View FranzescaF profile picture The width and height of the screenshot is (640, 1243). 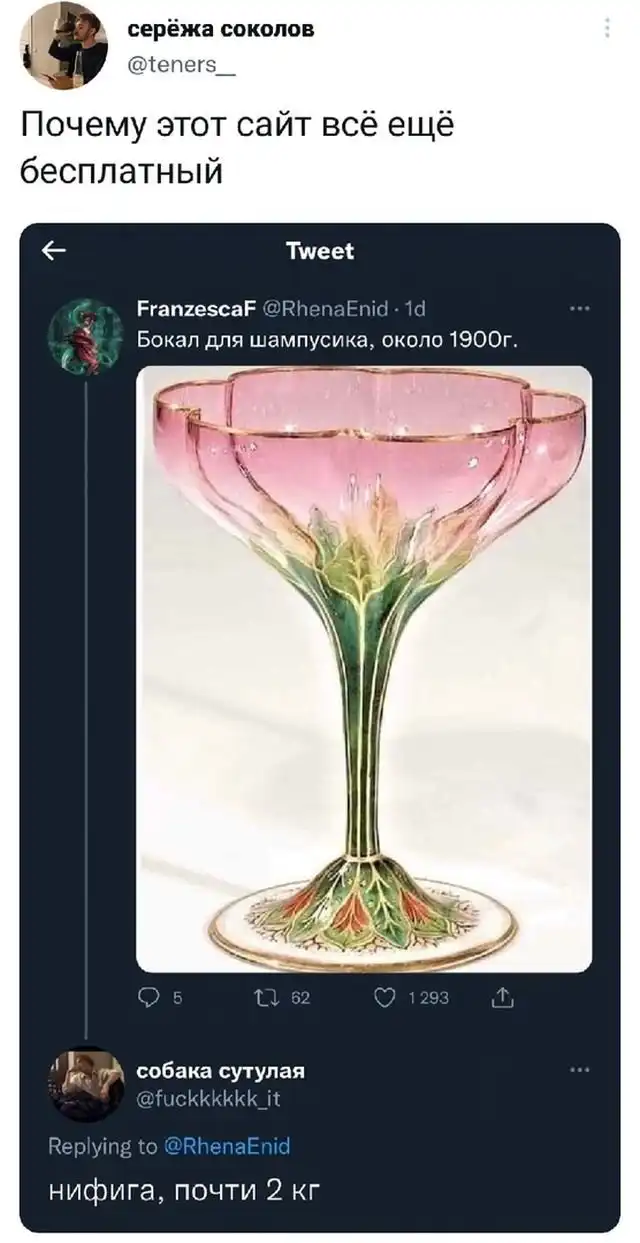85,336
